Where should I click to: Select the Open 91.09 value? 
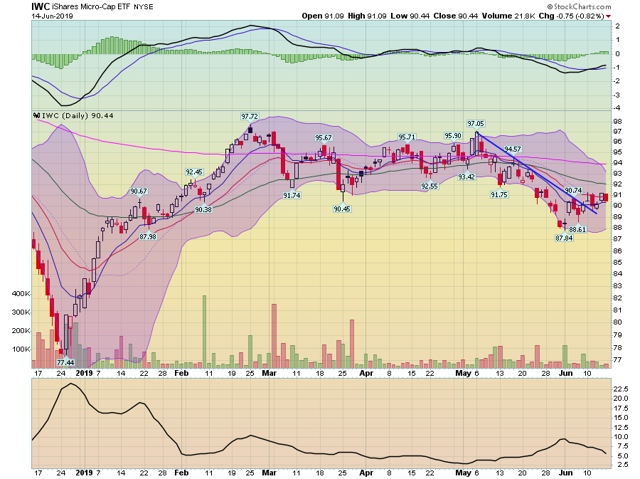[x=322, y=16]
